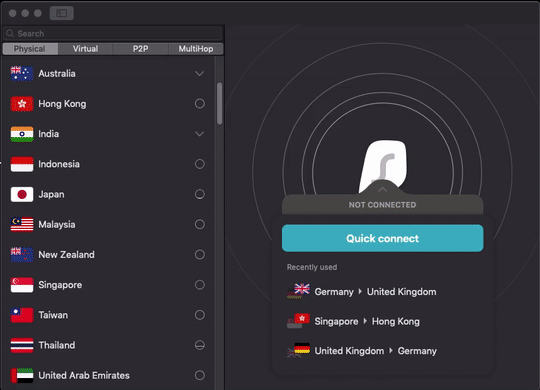Click the Japan country name
This screenshot has width=540, height=390.
[51, 194]
